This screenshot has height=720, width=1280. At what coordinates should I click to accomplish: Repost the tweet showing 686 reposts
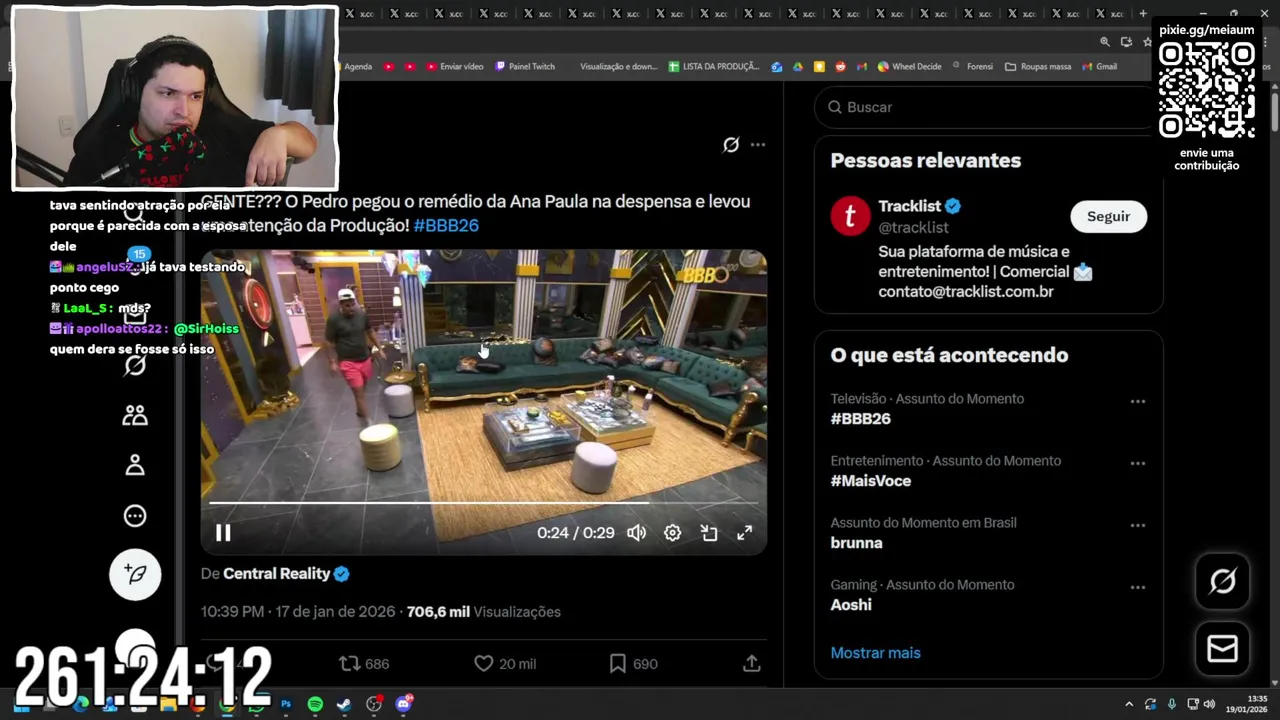(x=364, y=664)
